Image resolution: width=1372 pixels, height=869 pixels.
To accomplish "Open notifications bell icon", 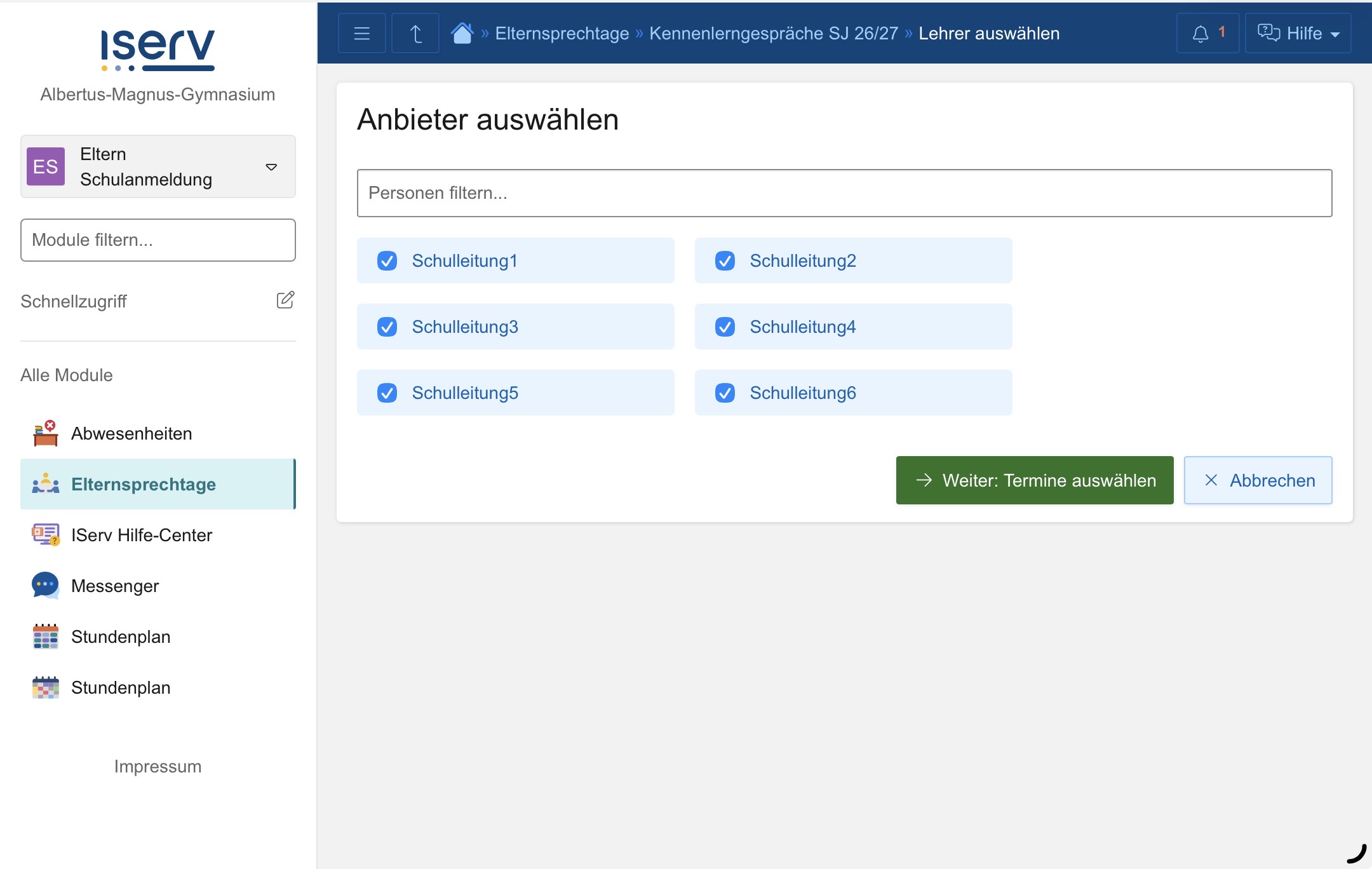I will pos(1200,34).
